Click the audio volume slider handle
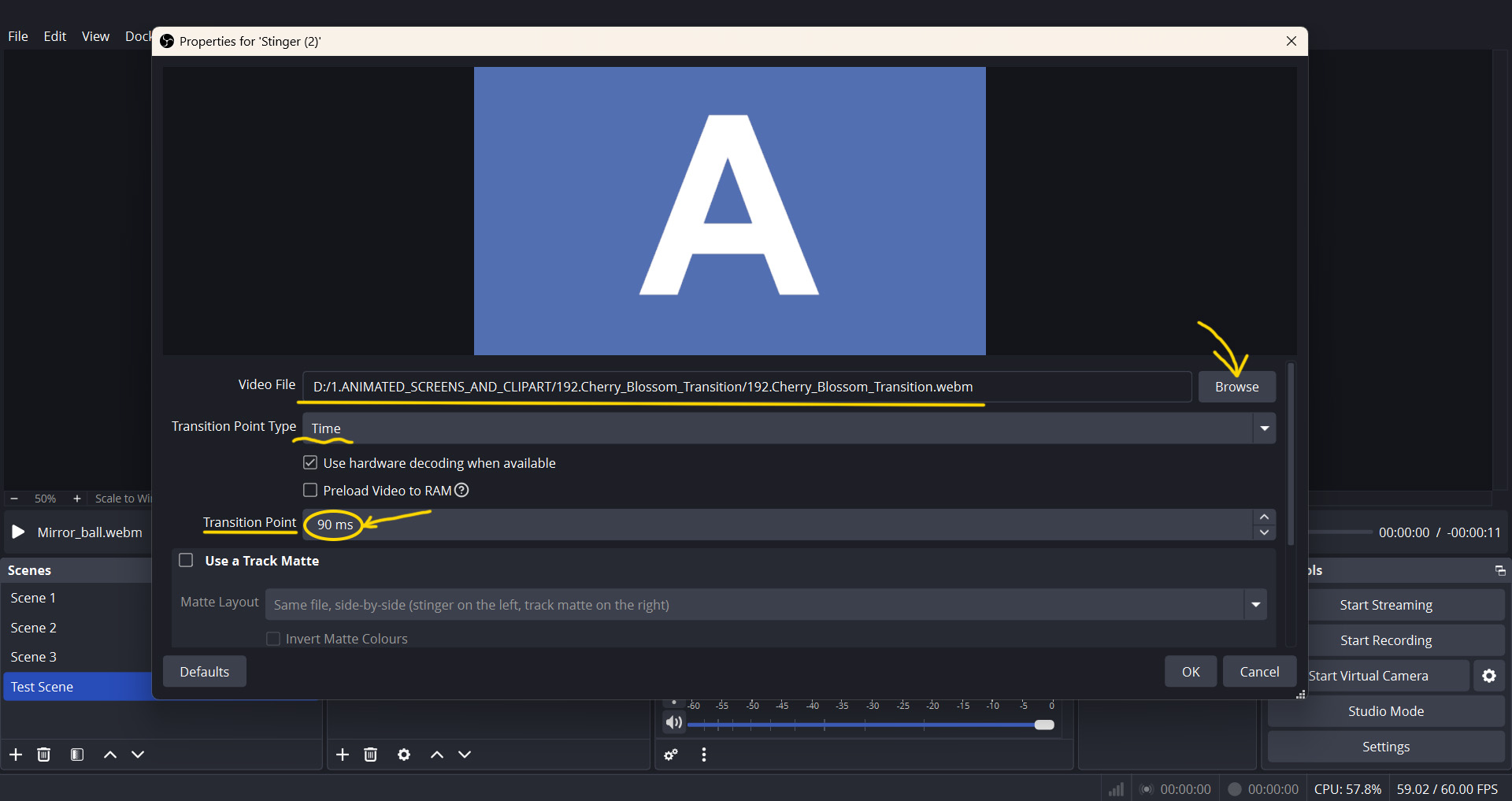Viewport: 1512px width, 801px height. pos(1044,725)
